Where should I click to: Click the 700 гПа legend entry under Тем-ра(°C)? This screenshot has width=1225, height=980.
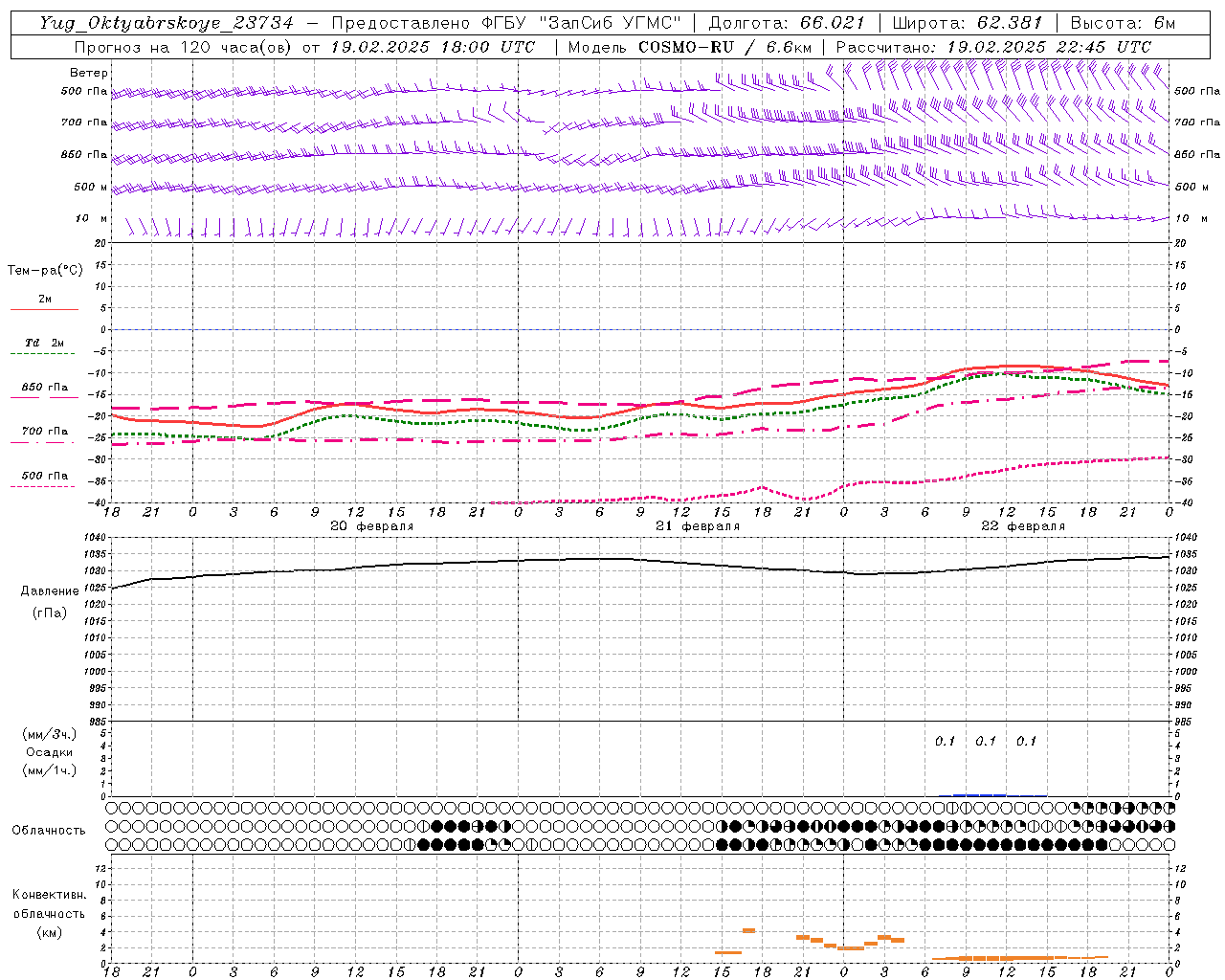(45, 431)
